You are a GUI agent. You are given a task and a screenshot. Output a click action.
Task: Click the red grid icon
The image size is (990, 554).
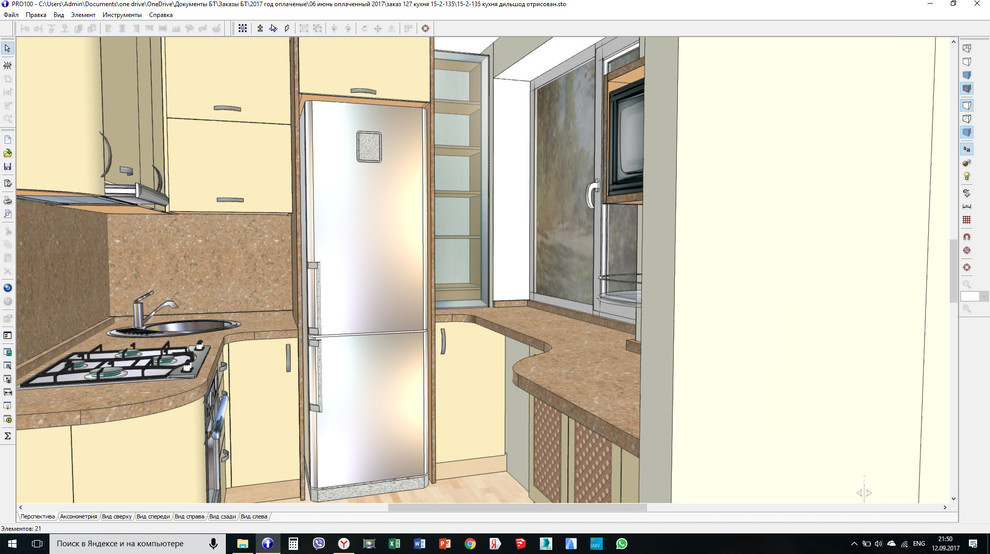967,220
